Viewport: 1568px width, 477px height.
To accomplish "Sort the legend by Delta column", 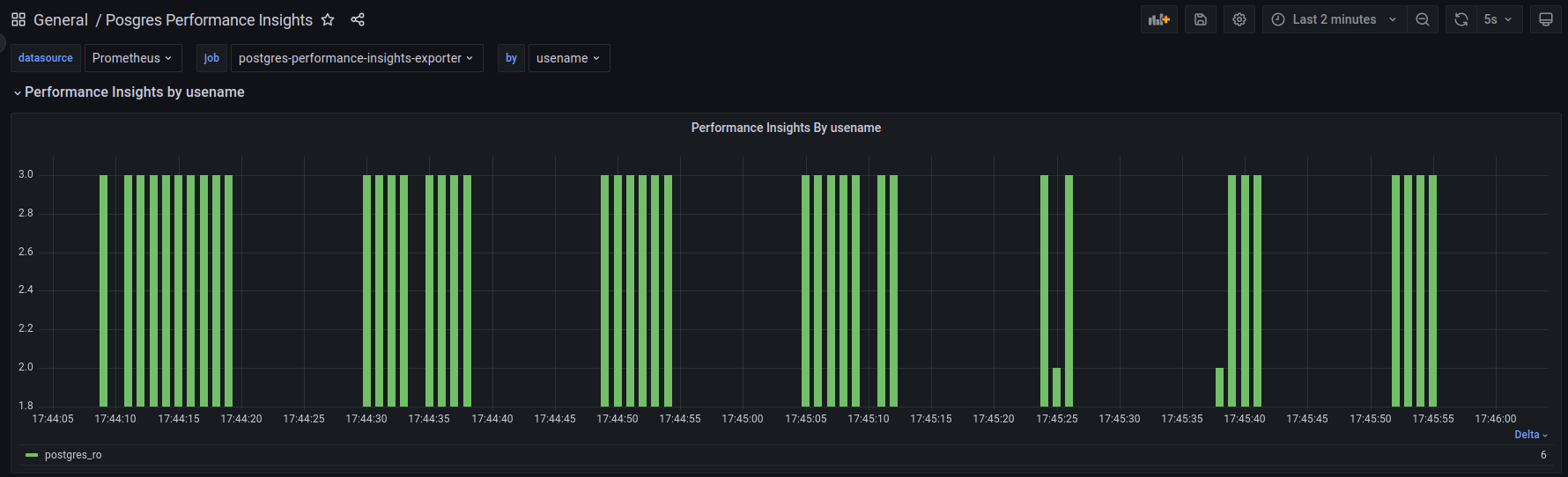I will (x=1530, y=435).
